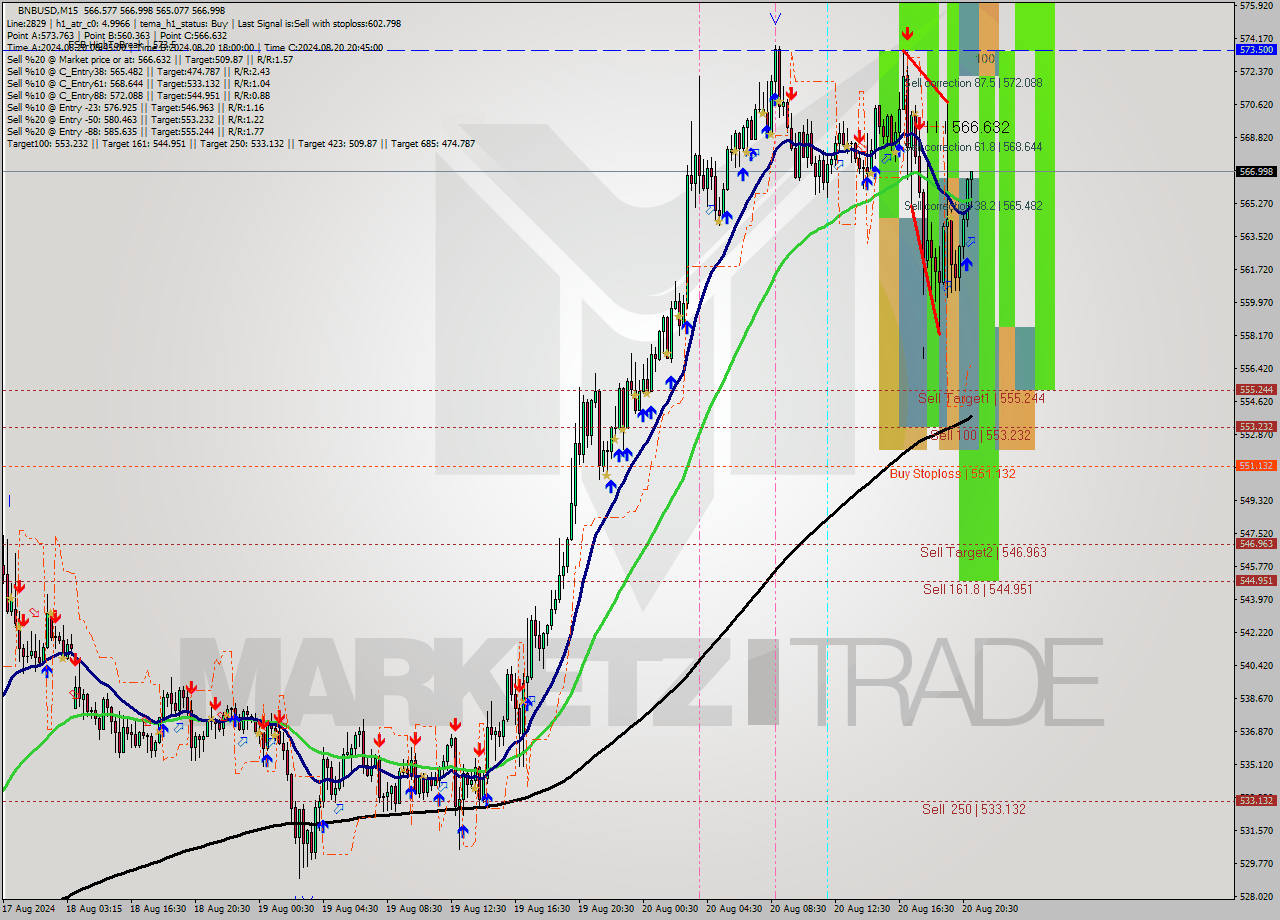Click '18 Aug 16:30' on the time axis
1280x920 pixels.
pyautogui.click(x=160, y=909)
